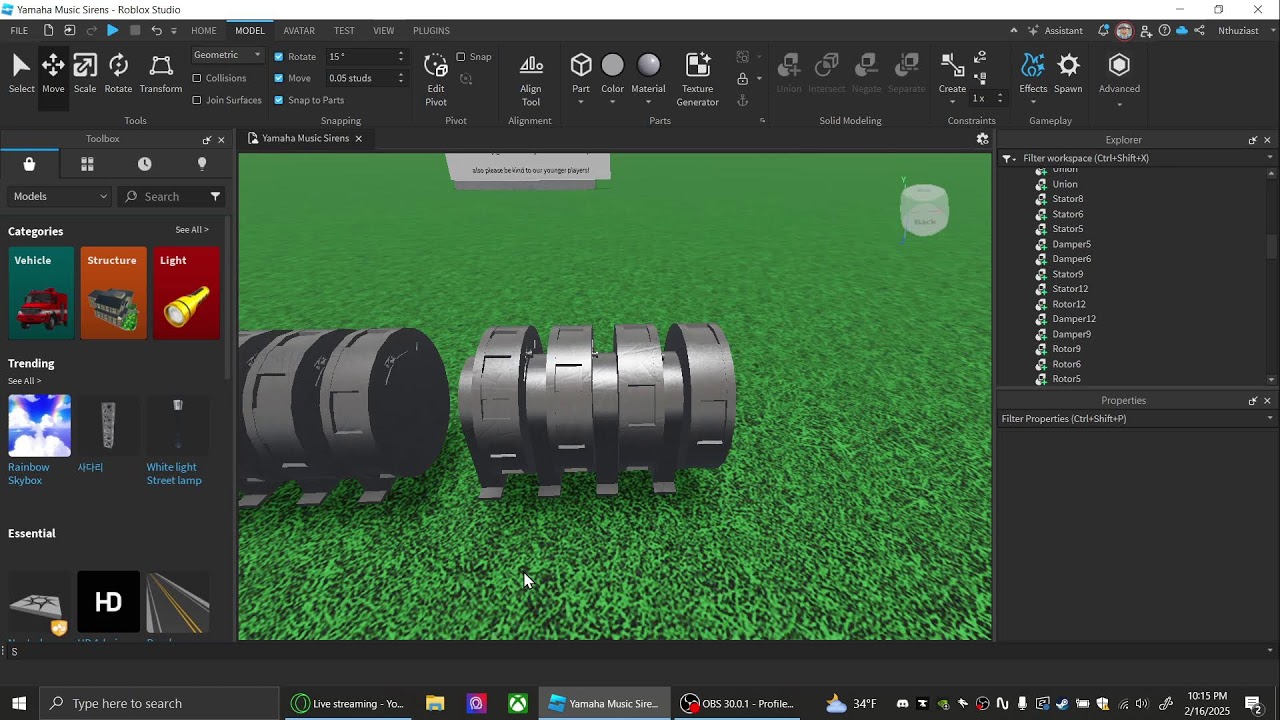Toggle the Move snapping checkbox
Image resolution: width=1280 pixels, height=720 pixels.
click(x=279, y=78)
